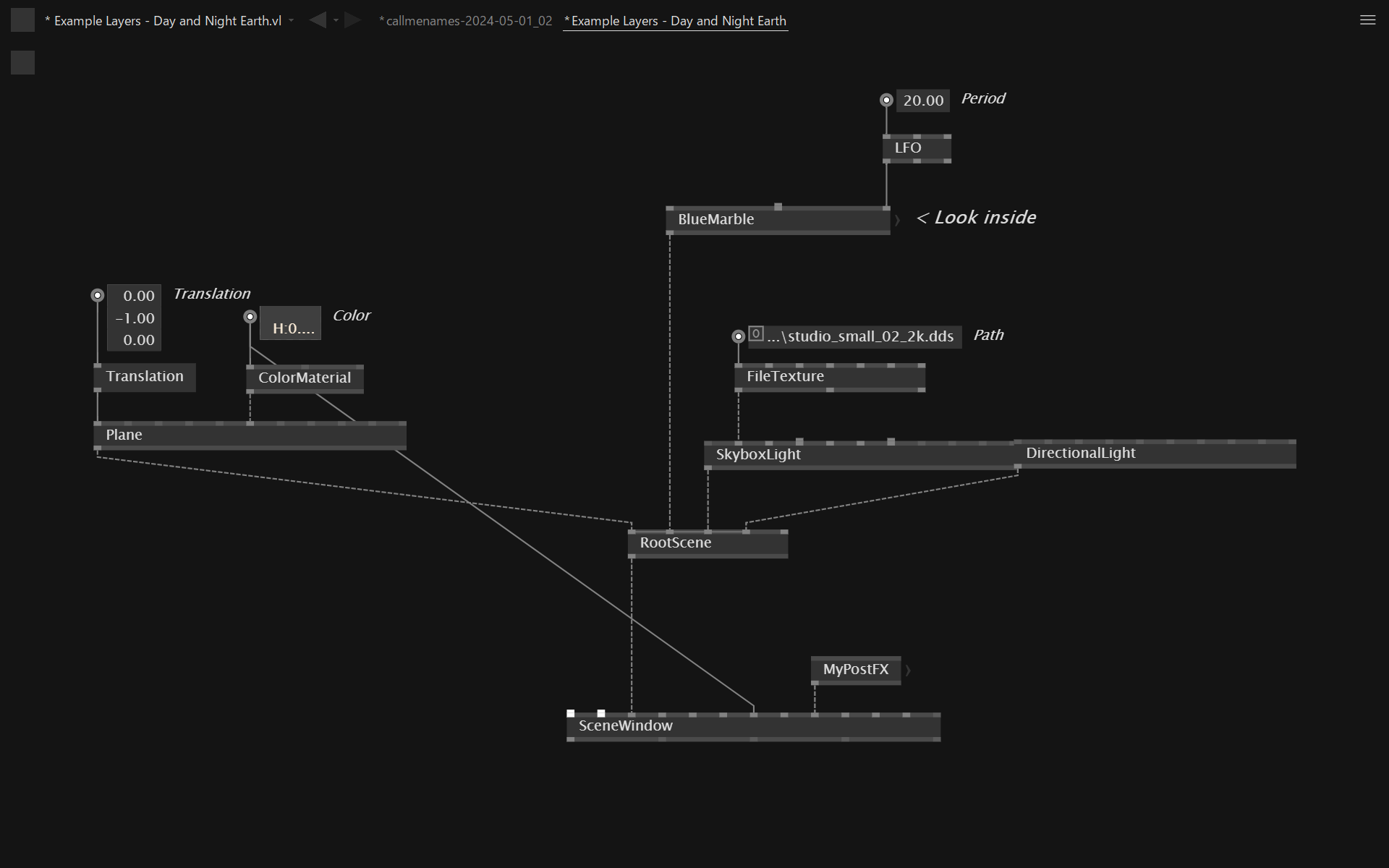The width and height of the screenshot is (1389, 868).
Task: Toggle the Color pin circle
Action: click(x=250, y=317)
